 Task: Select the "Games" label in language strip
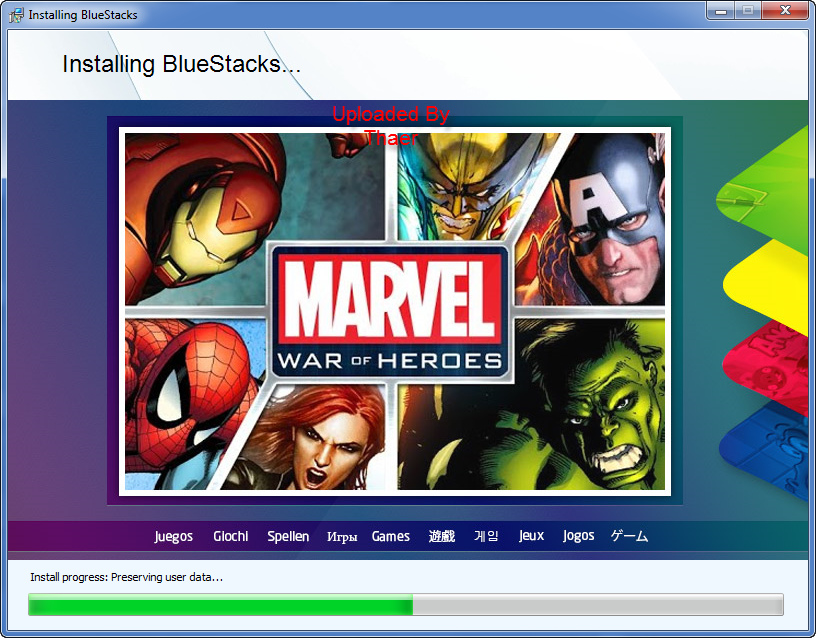coord(390,536)
